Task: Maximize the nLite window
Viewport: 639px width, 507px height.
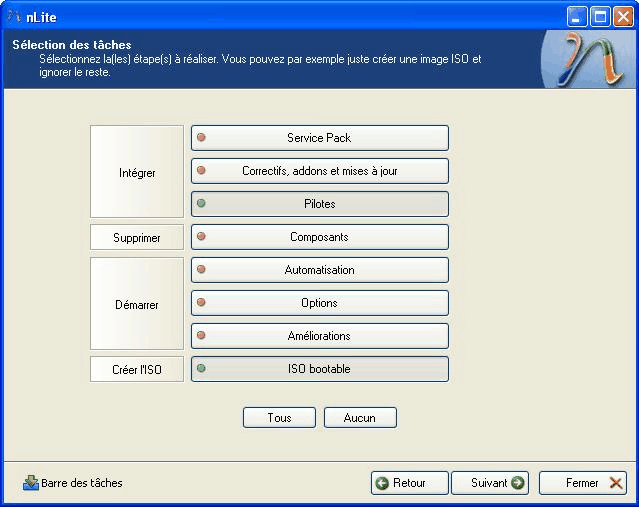Action: pyautogui.click(x=600, y=17)
